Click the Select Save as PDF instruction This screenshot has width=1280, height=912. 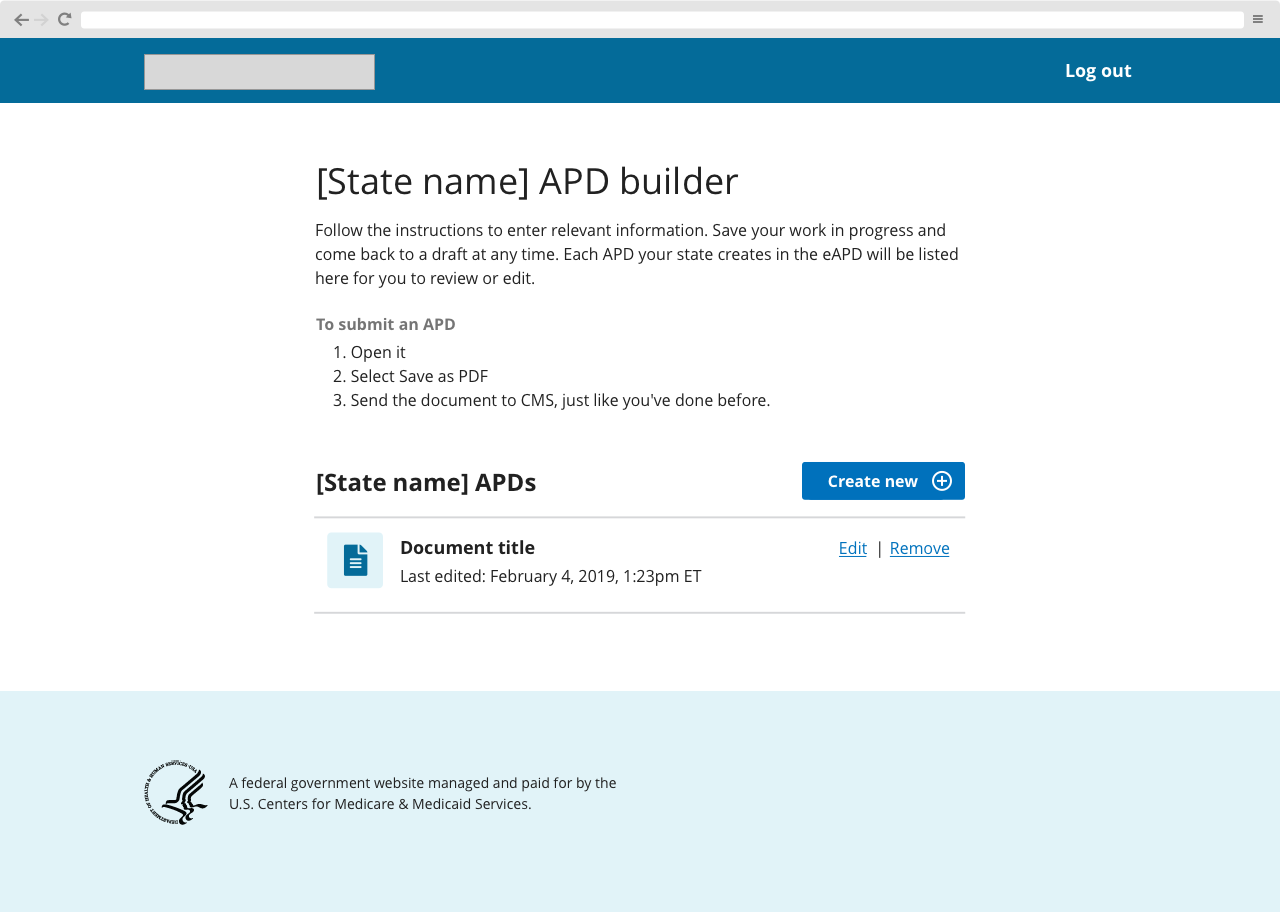pos(419,376)
